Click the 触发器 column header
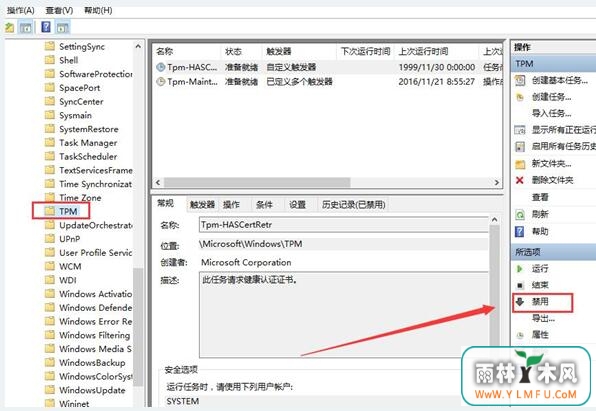This screenshot has width=596, height=411. click(279, 51)
